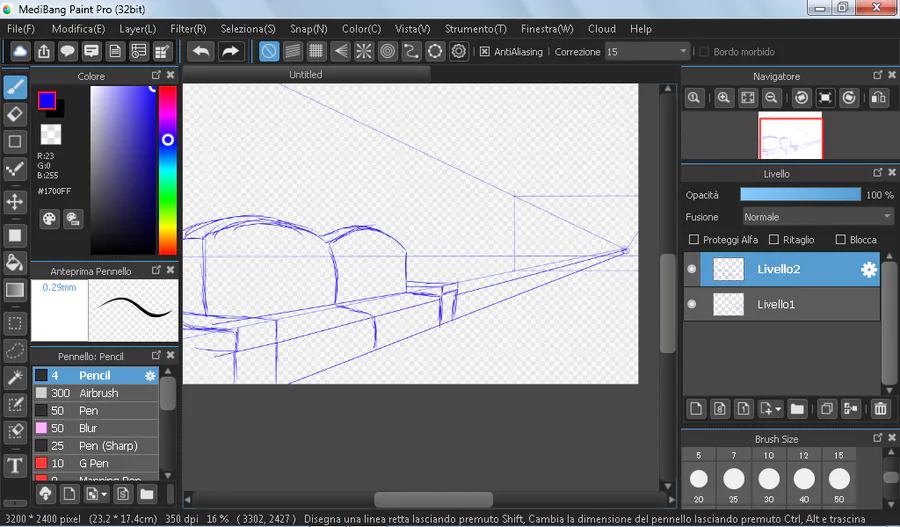Expand the add-layer dropdown arrow

click(x=778, y=409)
